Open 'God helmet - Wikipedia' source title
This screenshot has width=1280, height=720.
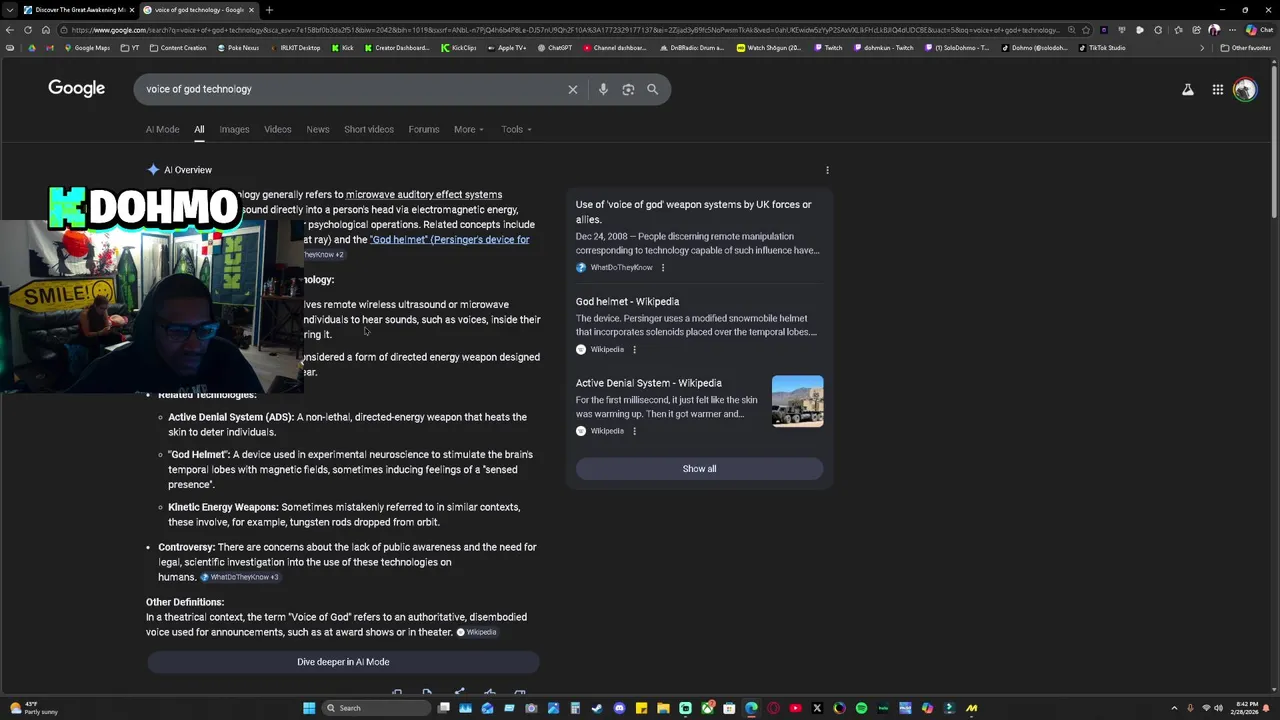click(627, 301)
